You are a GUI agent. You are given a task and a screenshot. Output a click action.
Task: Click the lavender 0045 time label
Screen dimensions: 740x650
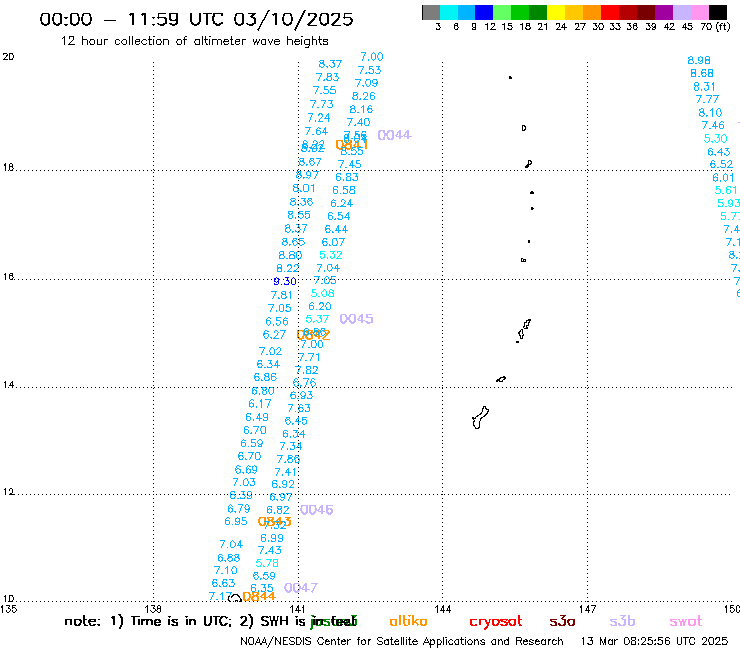[x=356, y=319]
